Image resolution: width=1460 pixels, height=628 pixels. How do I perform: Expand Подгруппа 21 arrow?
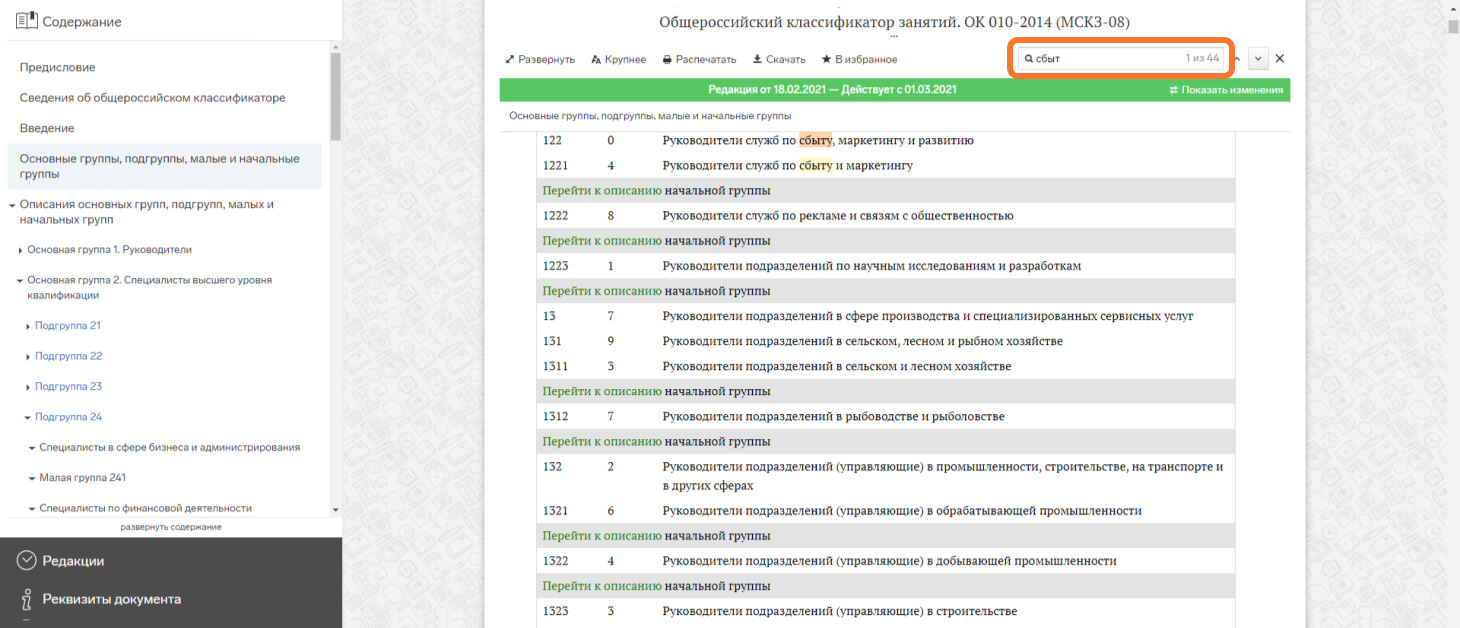coord(28,326)
